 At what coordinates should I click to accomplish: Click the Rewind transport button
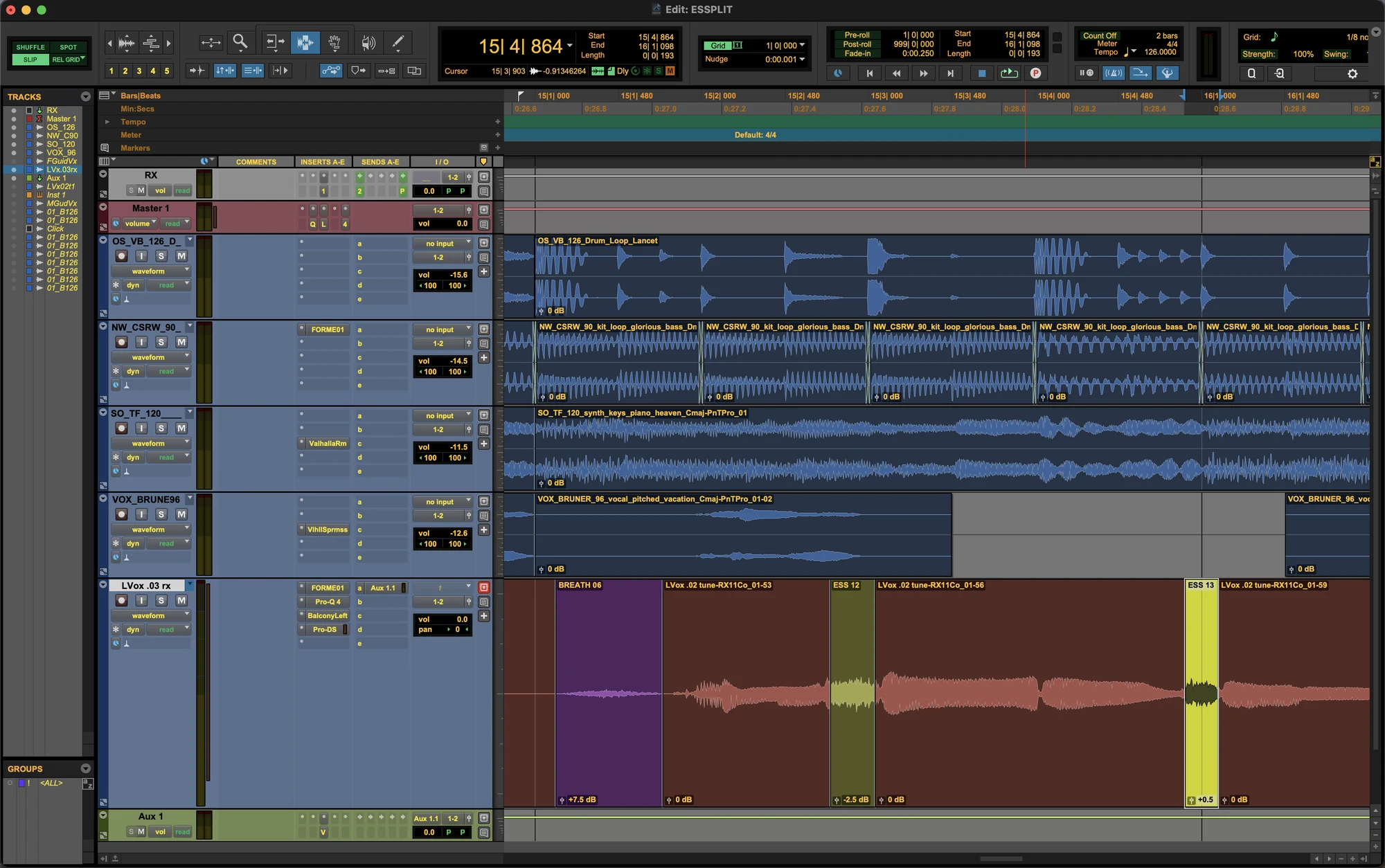(897, 73)
